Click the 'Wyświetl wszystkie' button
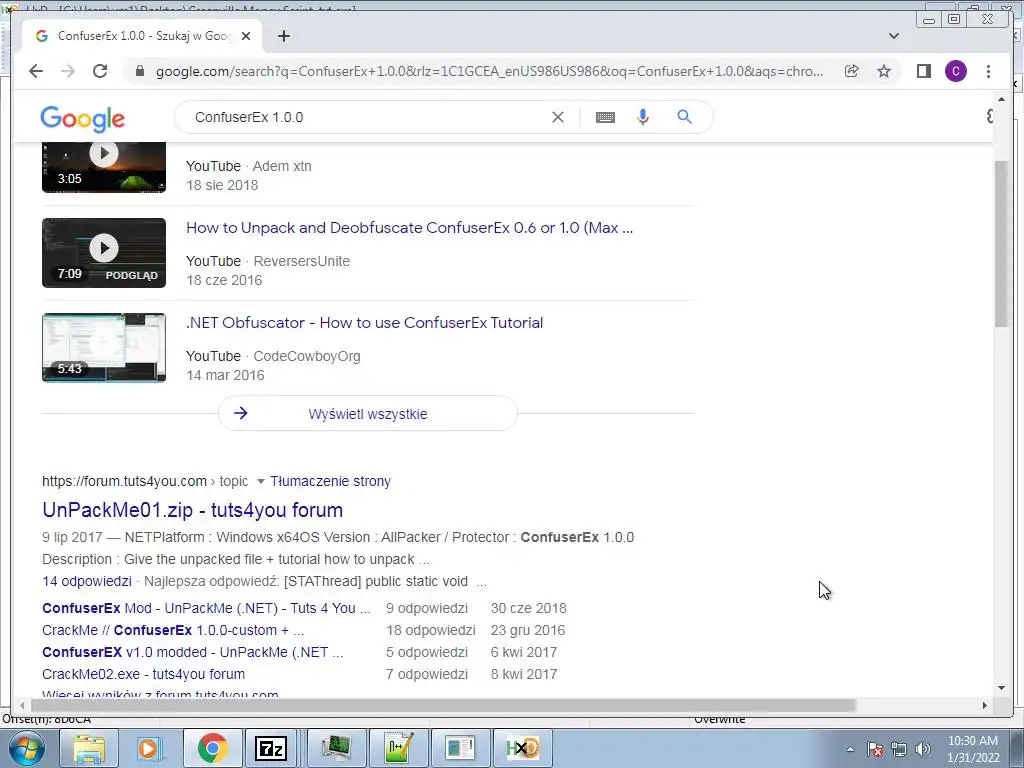Screen dimensions: 1024x768 (x=368, y=413)
